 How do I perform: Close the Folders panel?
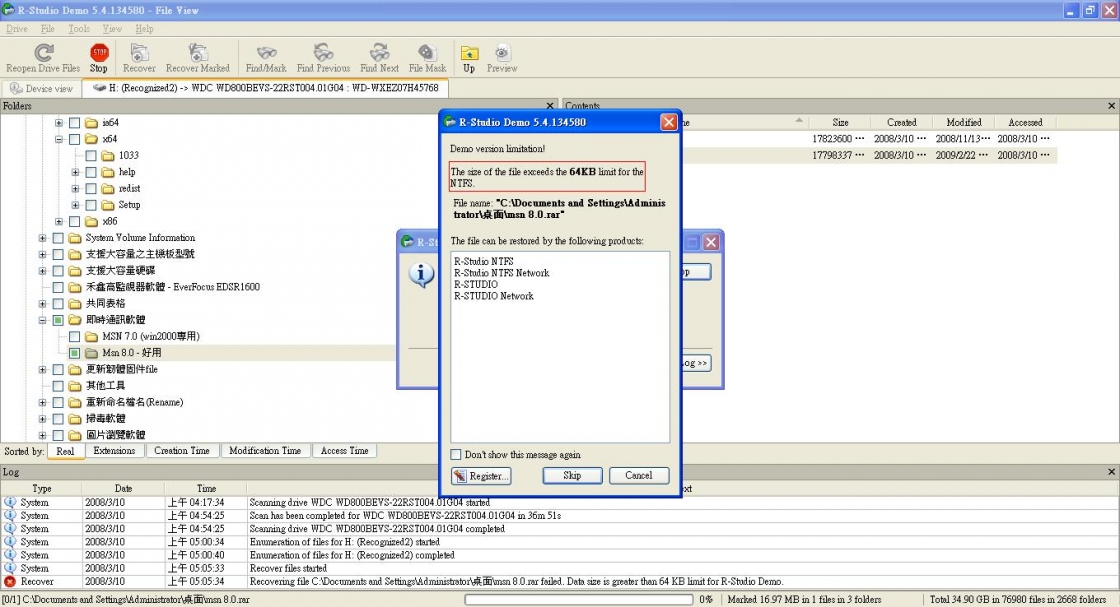[550, 106]
